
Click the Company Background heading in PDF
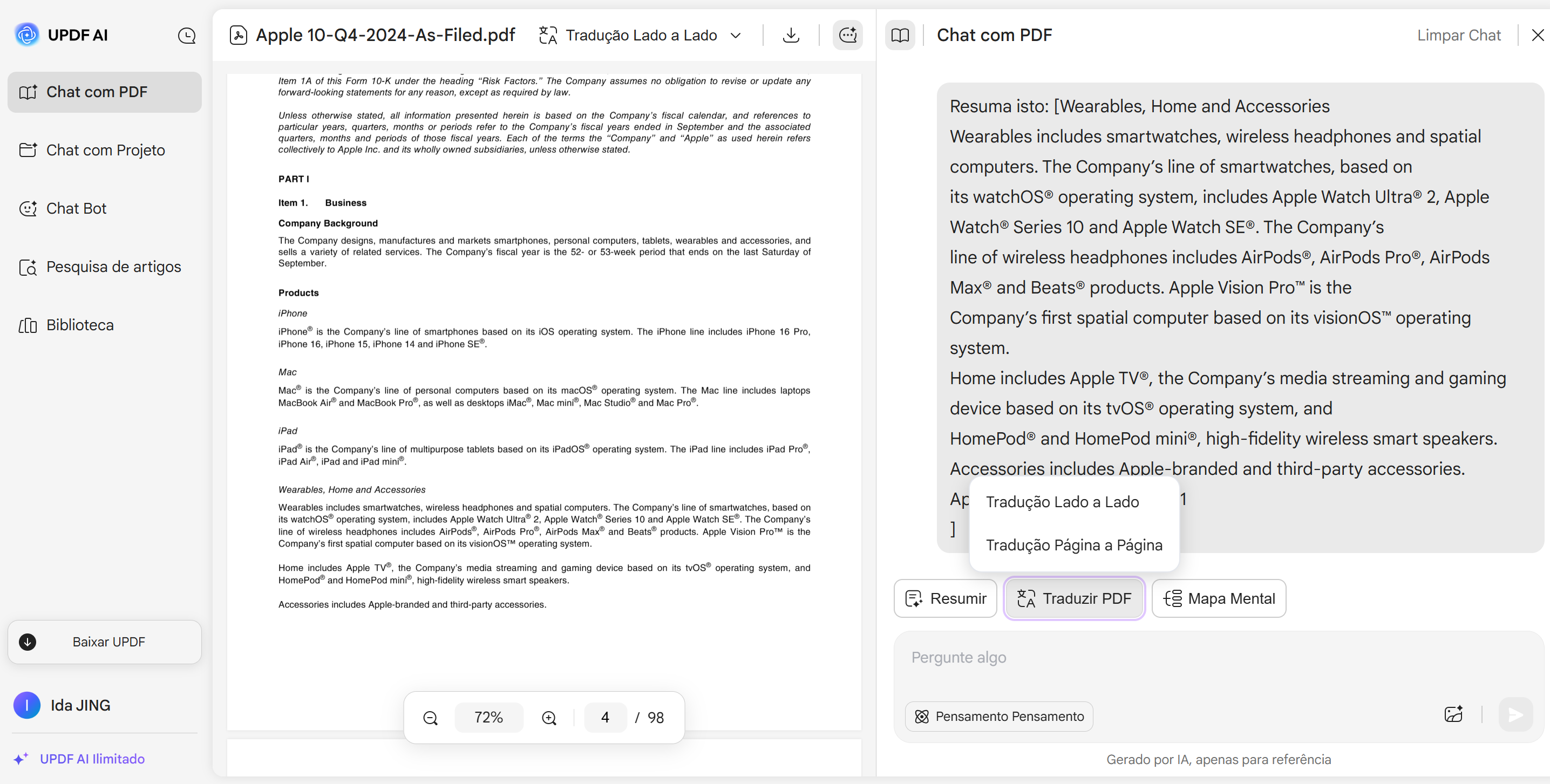328,223
